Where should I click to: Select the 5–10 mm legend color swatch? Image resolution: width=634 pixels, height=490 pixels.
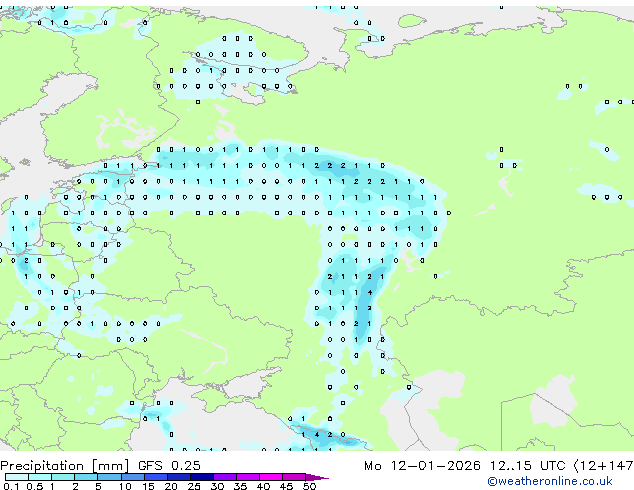(109, 477)
